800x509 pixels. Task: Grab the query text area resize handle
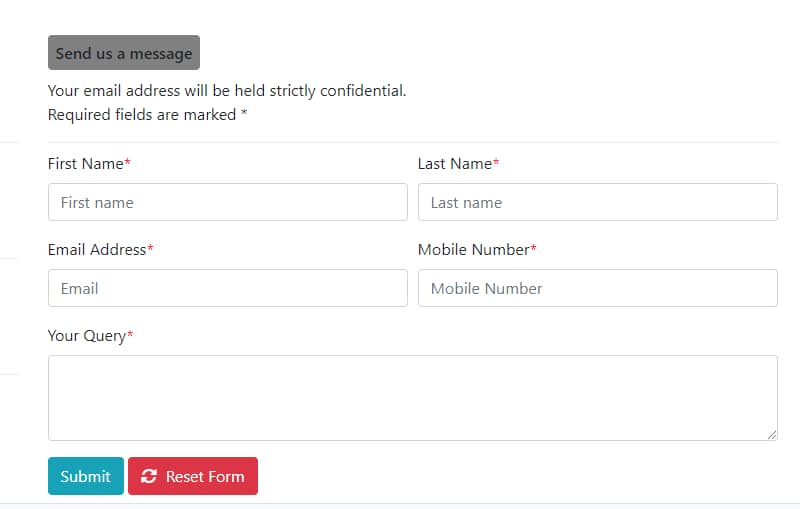point(772,435)
